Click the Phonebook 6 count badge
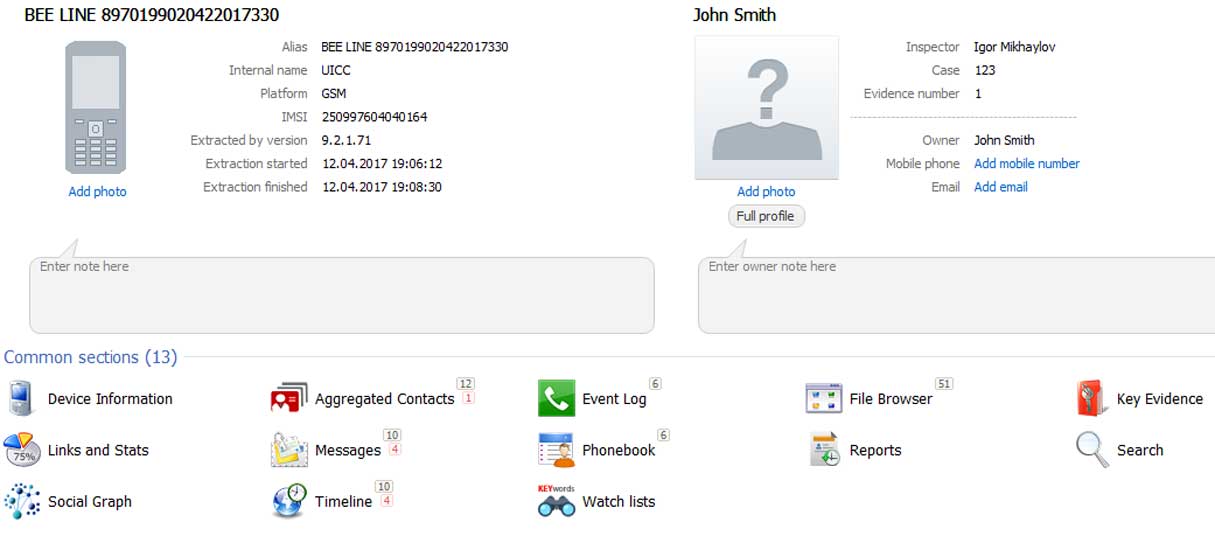The image size is (1215, 543). [x=663, y=435]
